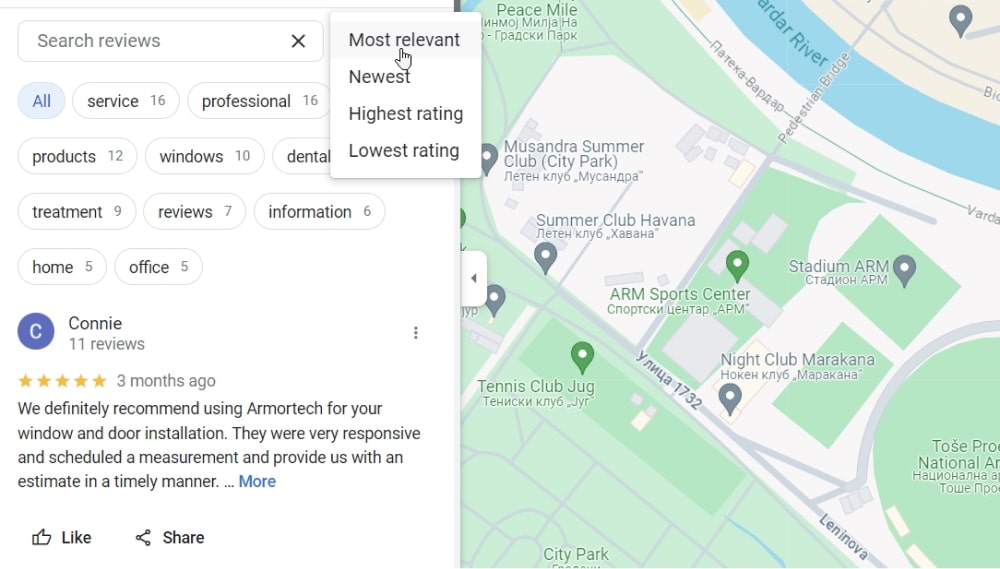
Task: Click the Summer Club Havana pin
Action: [545, 257]
